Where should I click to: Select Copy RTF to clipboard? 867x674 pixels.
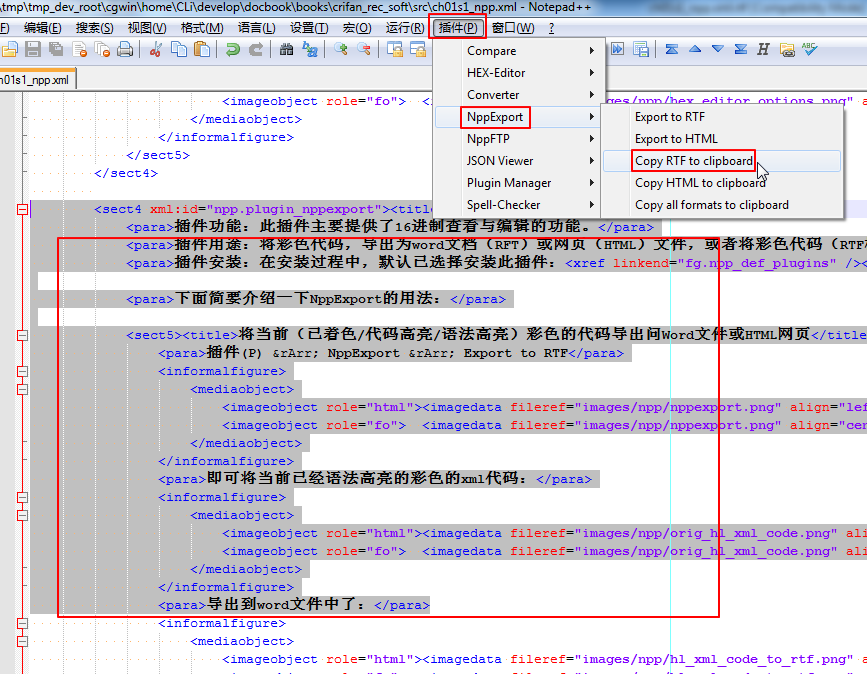pyautogui.click(x=694, y=161)
